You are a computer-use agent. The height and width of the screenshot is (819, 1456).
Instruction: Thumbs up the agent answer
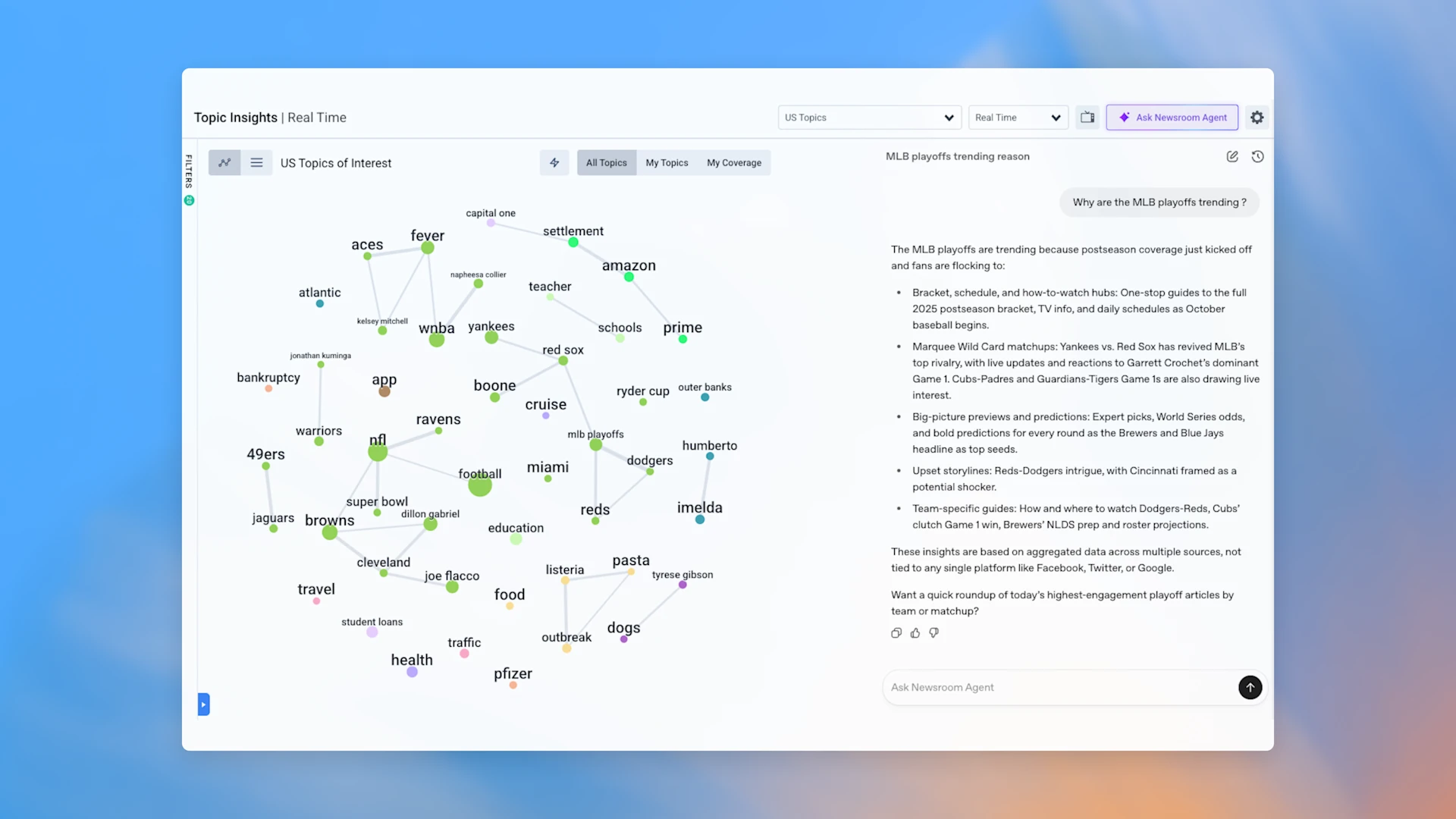[915, 632]
